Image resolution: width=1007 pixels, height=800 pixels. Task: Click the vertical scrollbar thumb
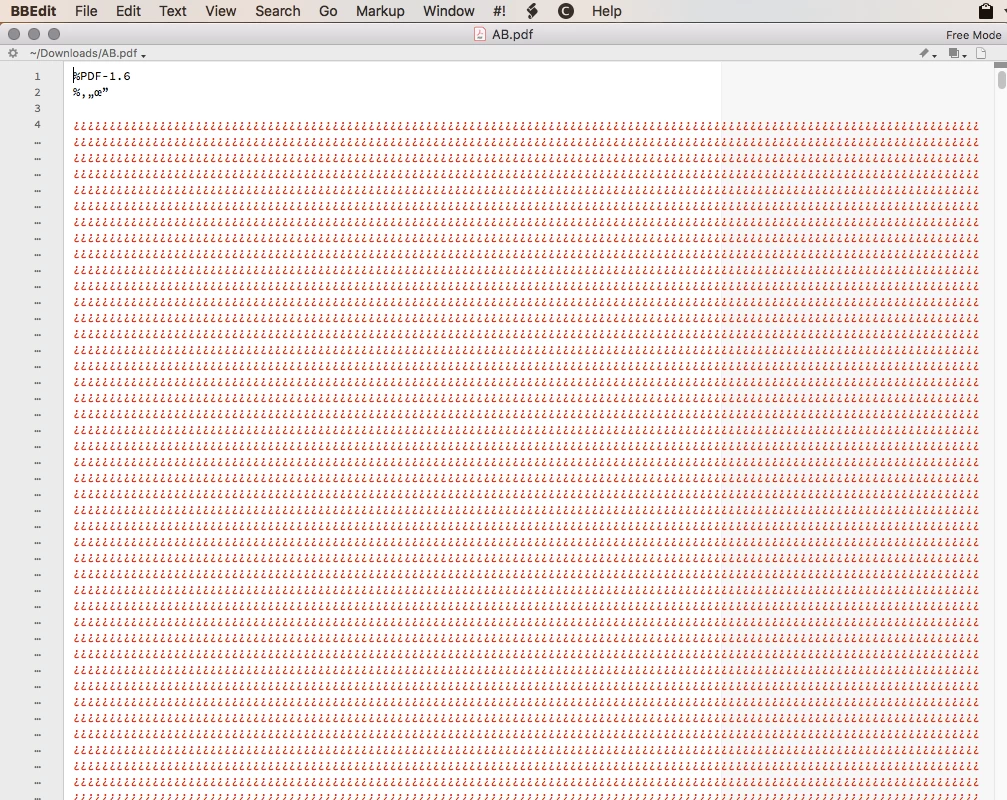1001,80
